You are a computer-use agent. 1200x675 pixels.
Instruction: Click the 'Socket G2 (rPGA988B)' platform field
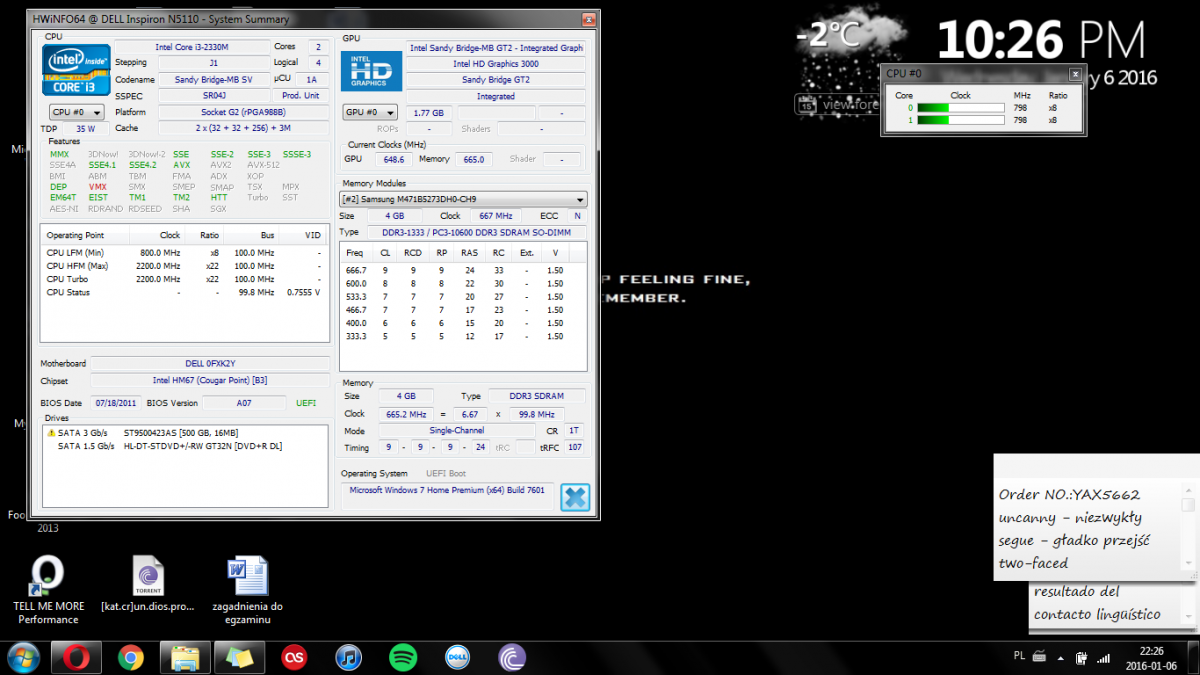tap(243, 112)
